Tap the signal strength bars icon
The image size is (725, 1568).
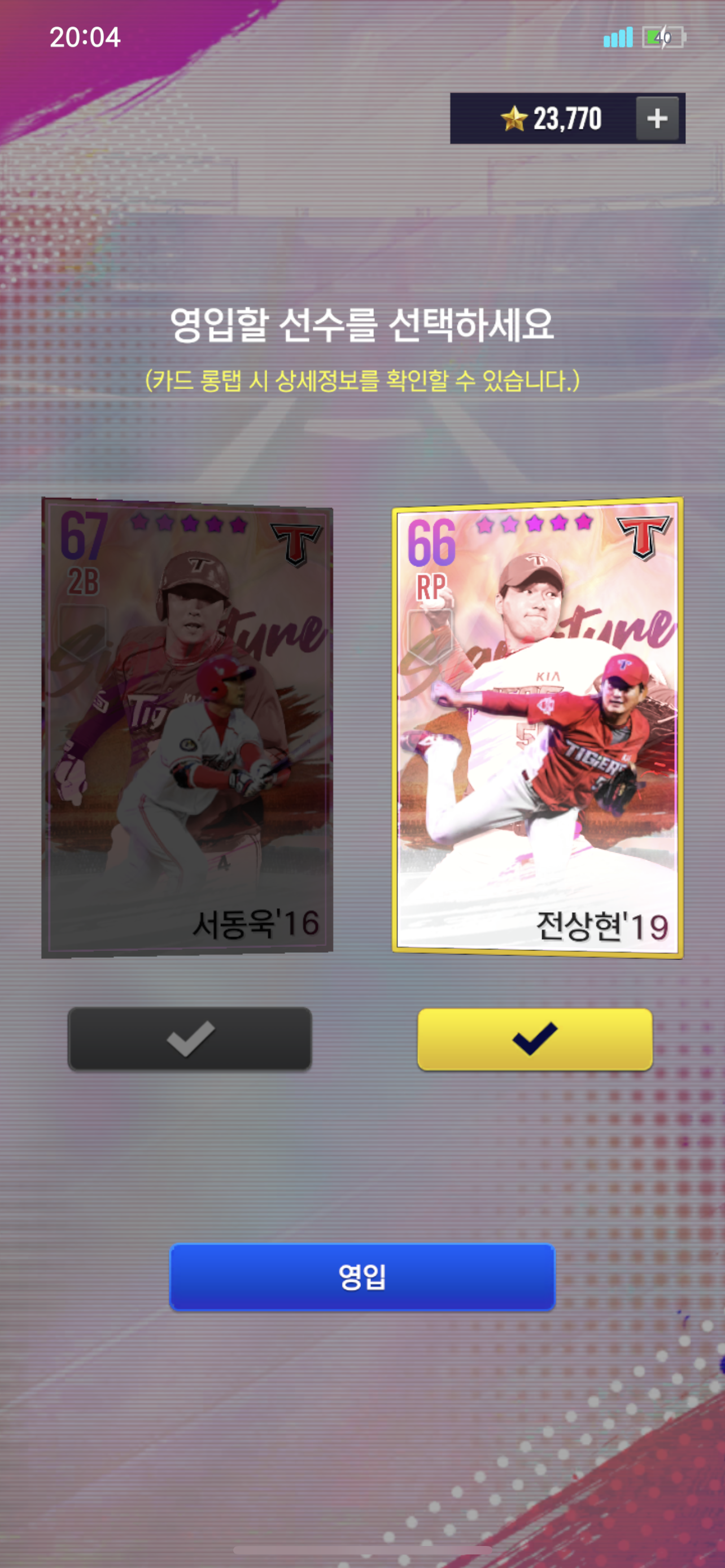coord(618,37)
